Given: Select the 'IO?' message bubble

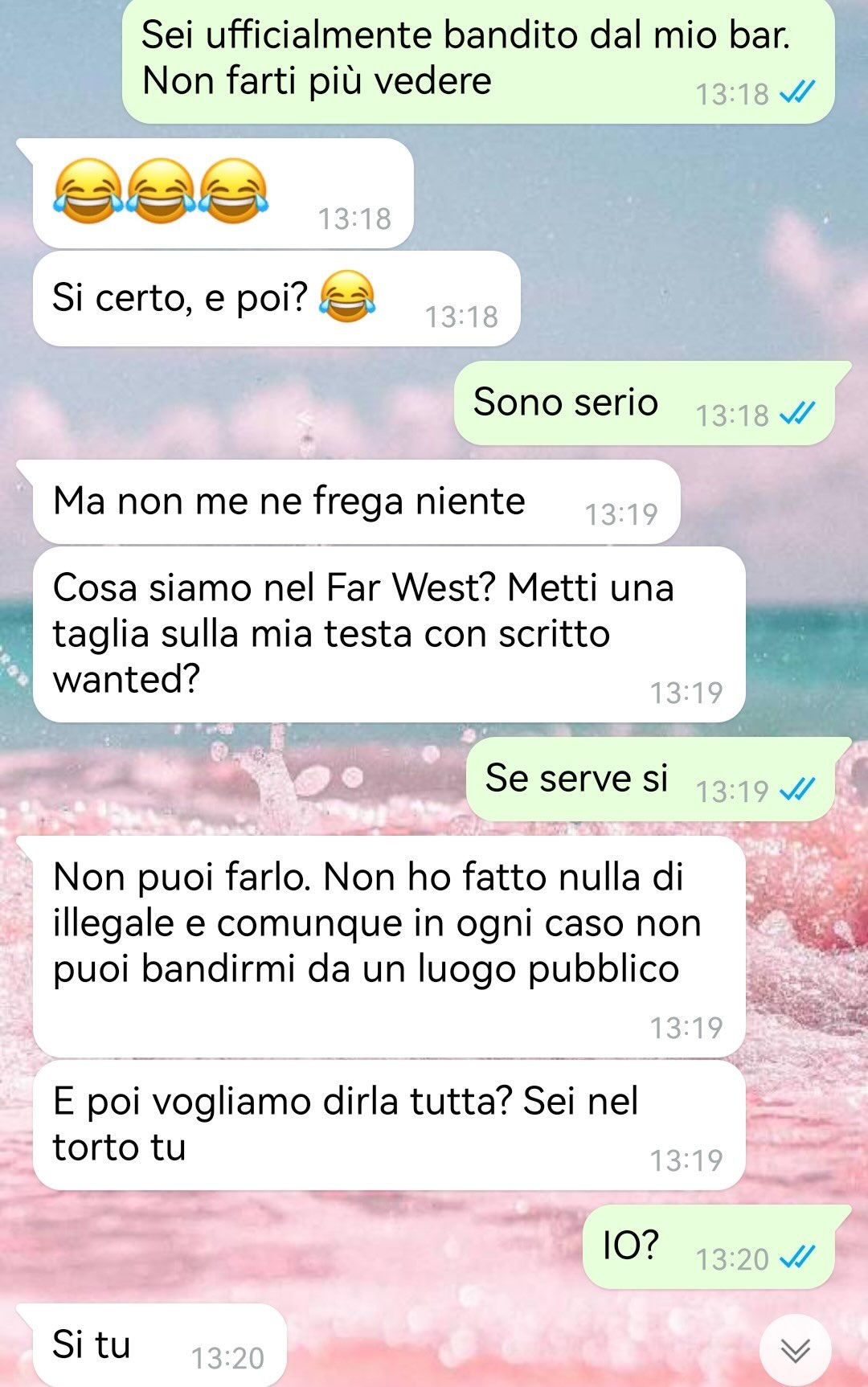Looking at the screenshot, I should (709, 1246).
